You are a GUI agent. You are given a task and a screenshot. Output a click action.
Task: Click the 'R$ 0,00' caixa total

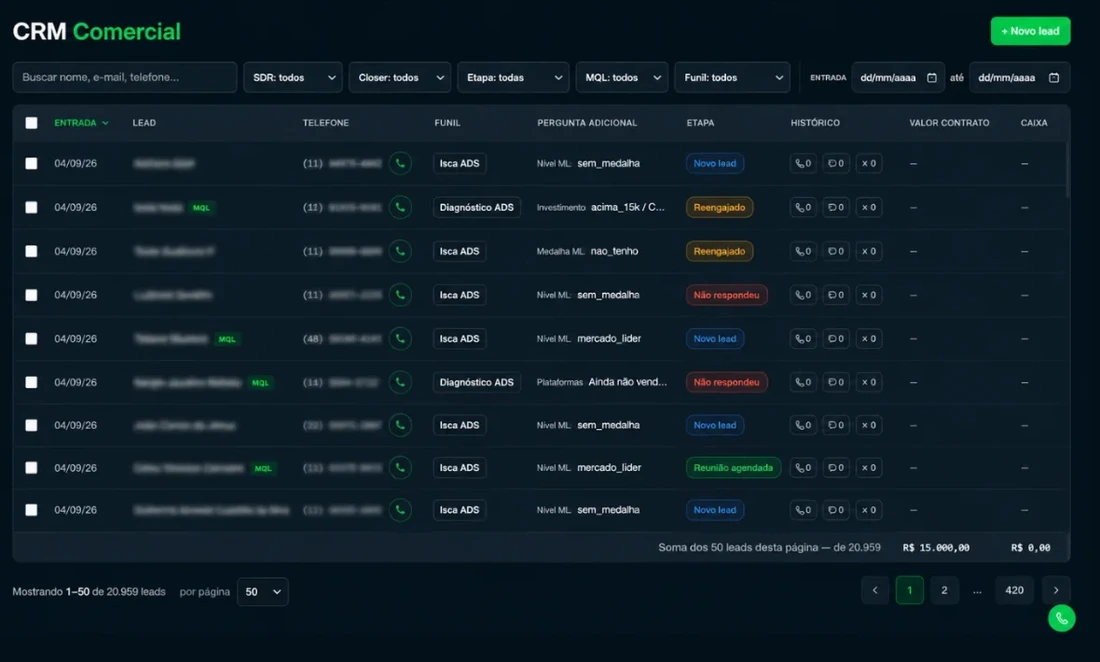click(x=1031, y=548)
